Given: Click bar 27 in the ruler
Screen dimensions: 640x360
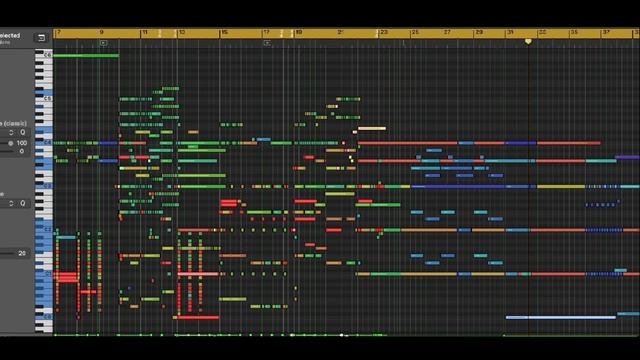Looking at the screenshot, I should (x=447, y=32).
